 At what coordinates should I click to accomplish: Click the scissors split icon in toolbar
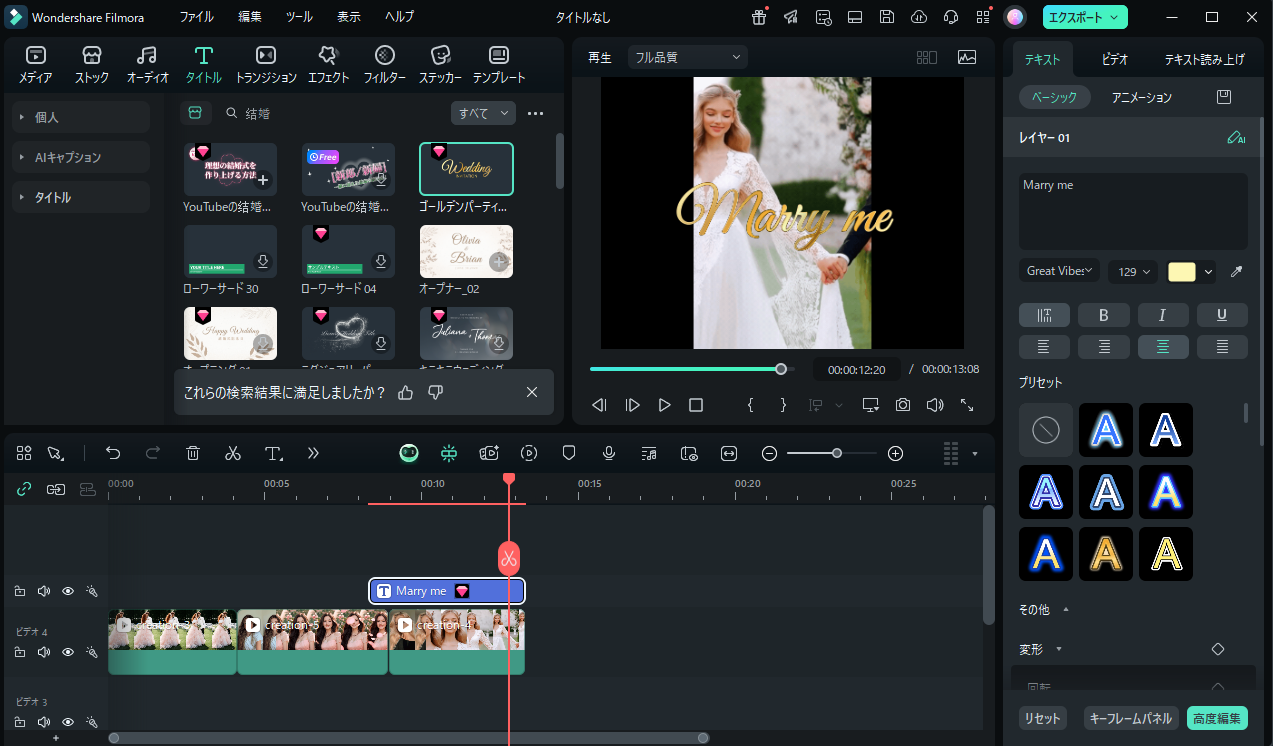(x=233, y=453)
